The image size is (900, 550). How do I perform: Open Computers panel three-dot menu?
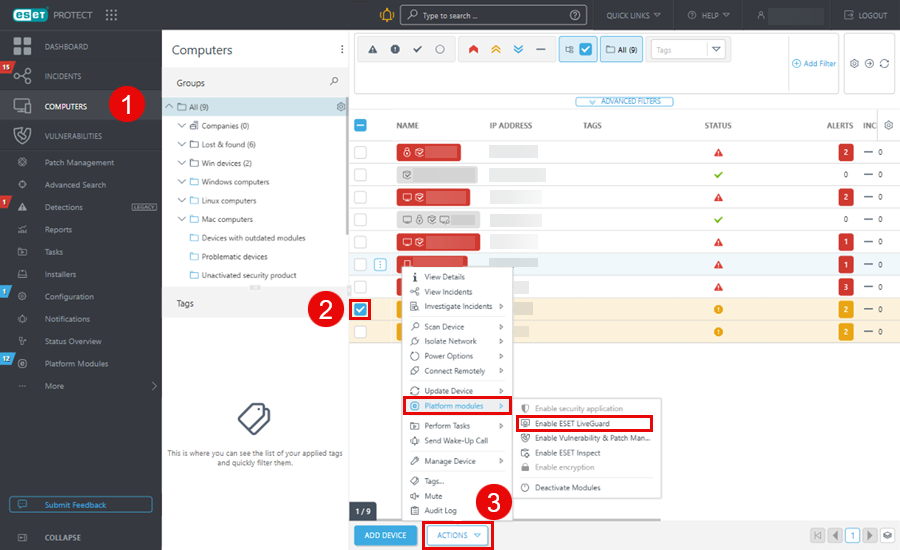coord(342,49)
